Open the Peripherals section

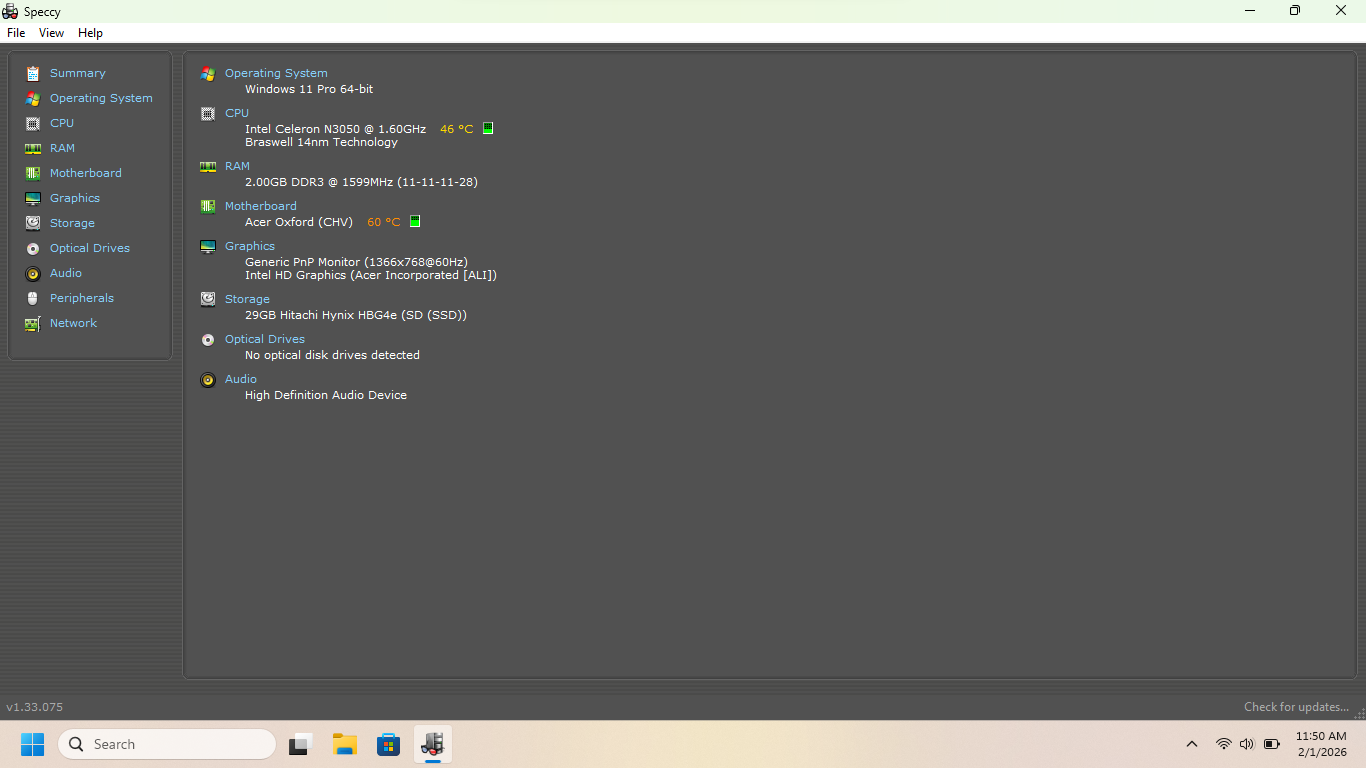tap(82, 298)
